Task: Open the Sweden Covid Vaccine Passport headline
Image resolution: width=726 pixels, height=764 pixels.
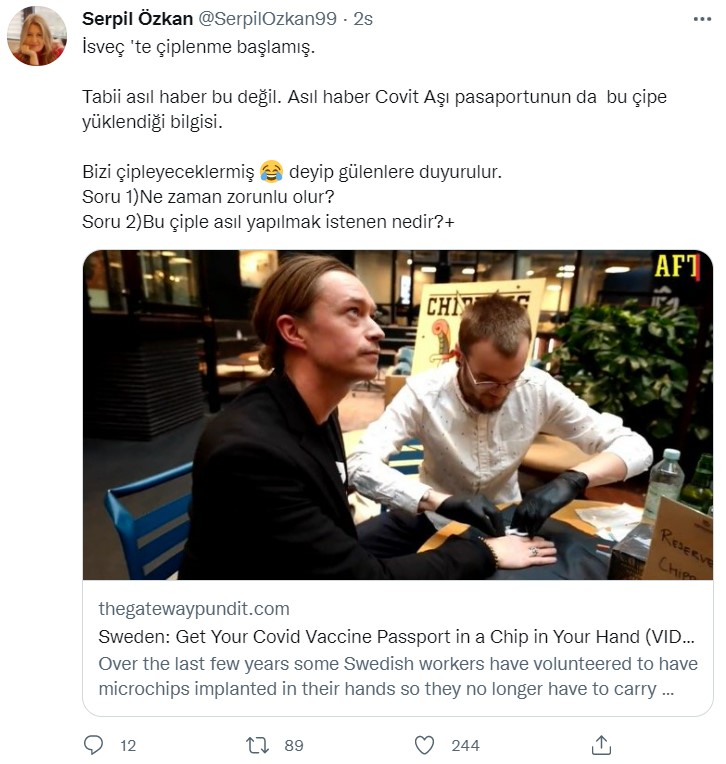Action: 396,636
